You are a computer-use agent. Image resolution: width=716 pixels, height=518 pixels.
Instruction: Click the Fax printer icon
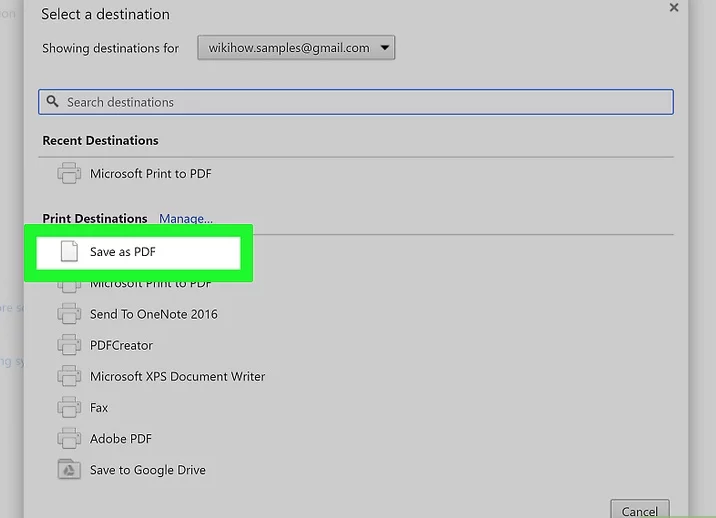(x=69, y=408)
